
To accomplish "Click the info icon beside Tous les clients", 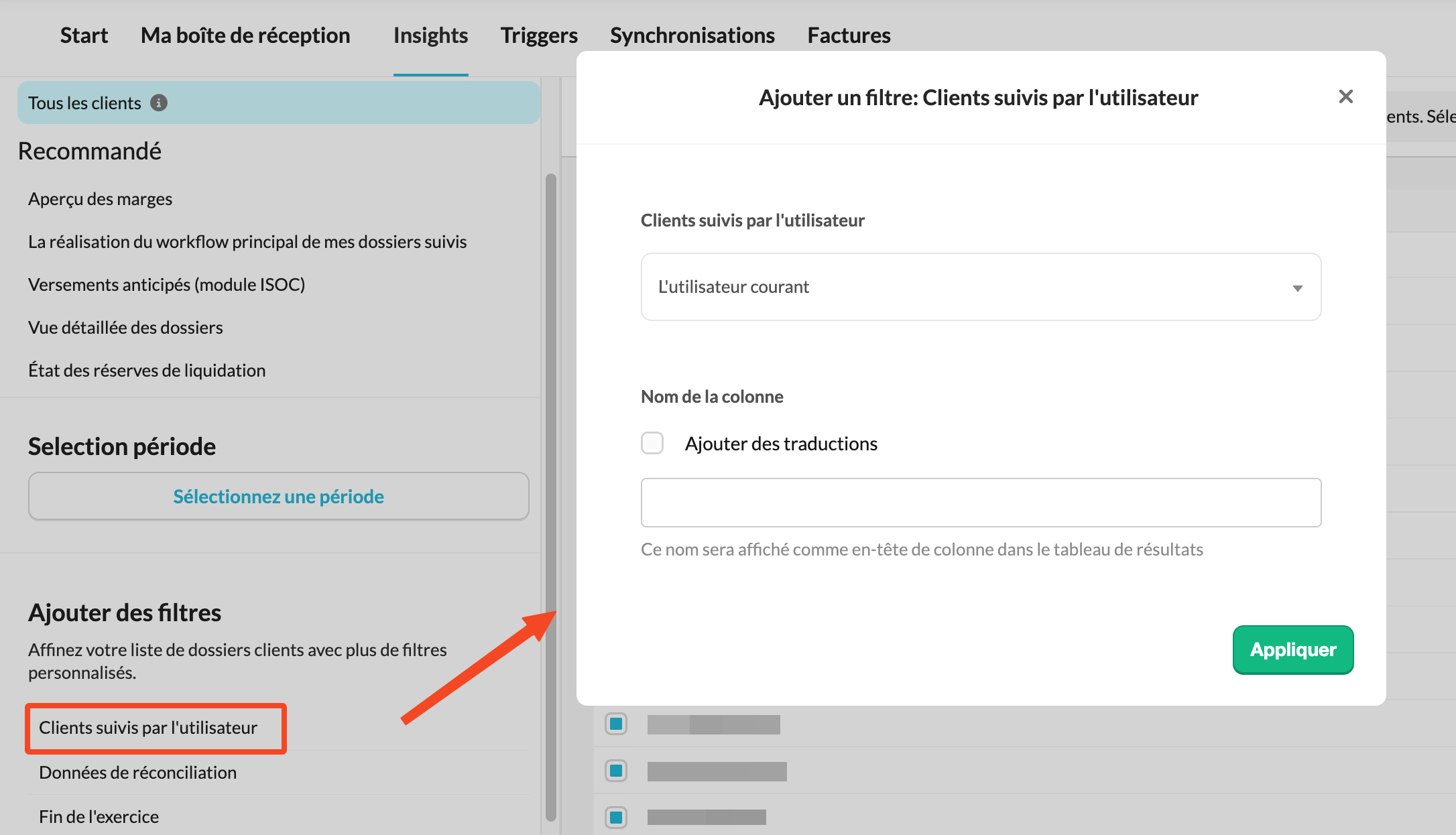I will (159, 103).
